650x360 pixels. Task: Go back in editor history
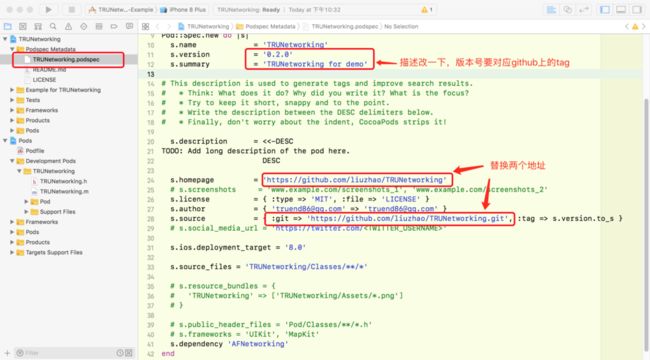point(158,27)
